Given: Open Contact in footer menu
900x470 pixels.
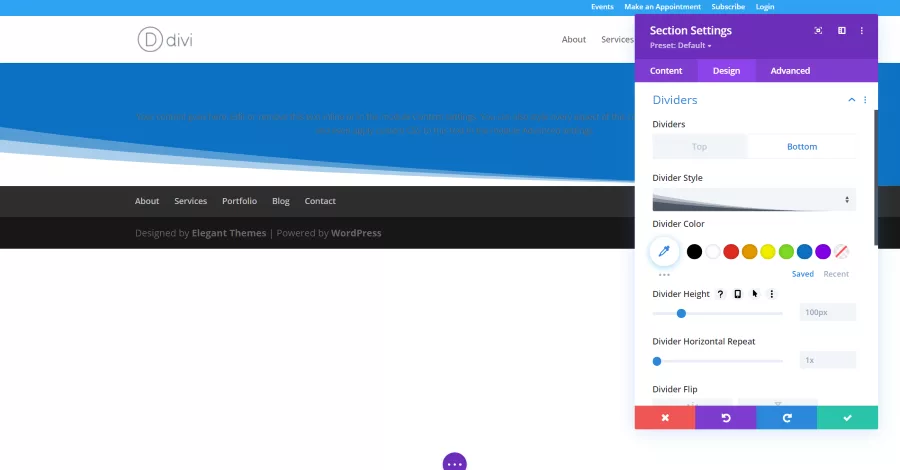Looking at the screenshot, I should click(x=320, y=201).
